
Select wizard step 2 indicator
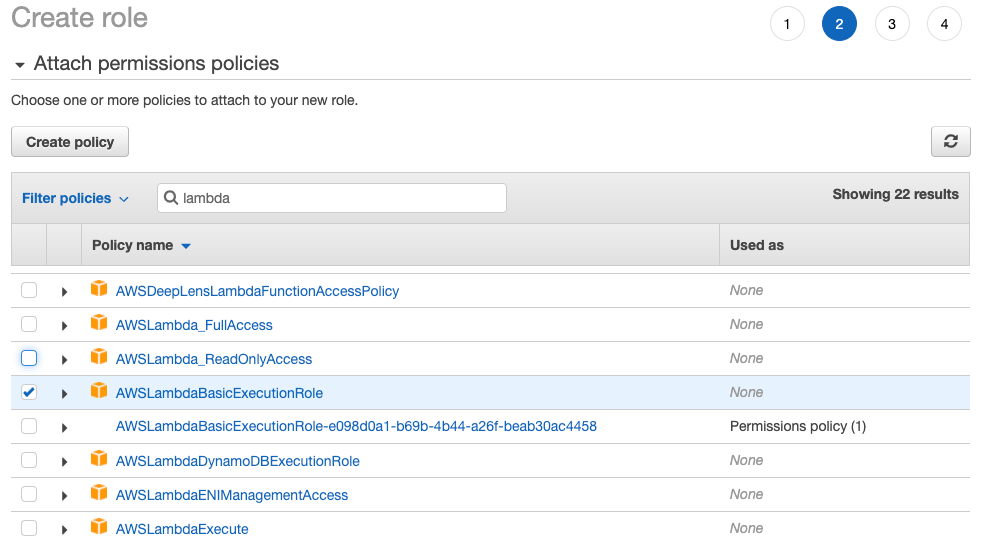[839, 24]
